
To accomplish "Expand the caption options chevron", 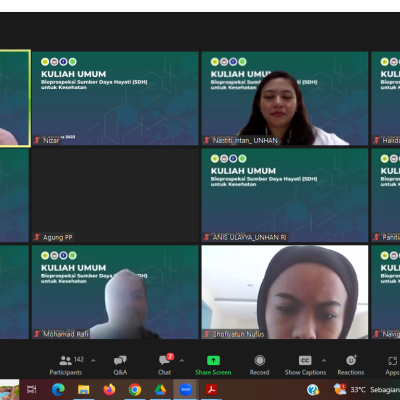I will point(324,360).
